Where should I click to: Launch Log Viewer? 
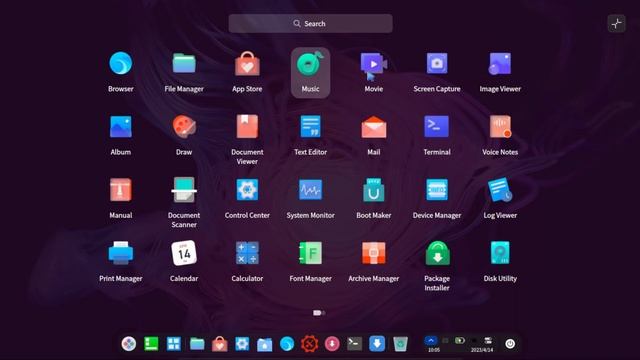tap(500, 190)
